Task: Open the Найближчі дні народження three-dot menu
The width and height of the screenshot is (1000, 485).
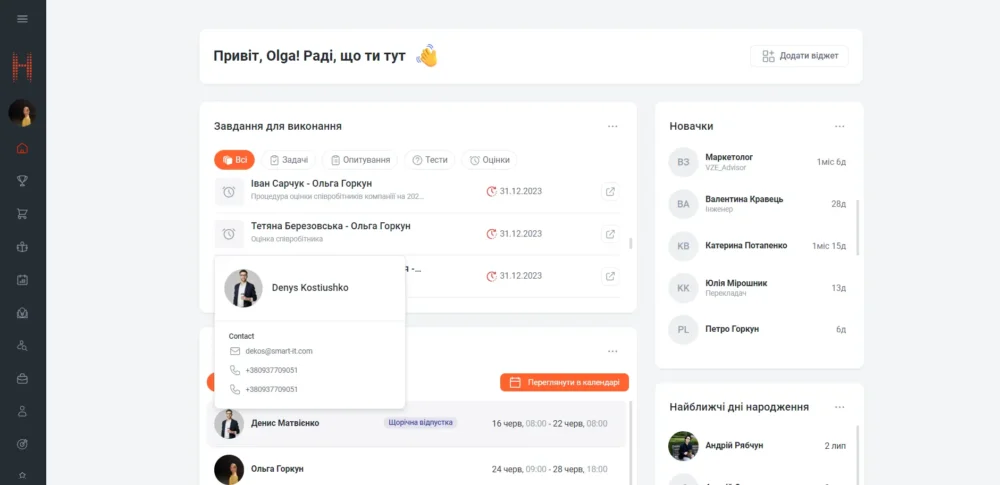Action: point(840,407)
